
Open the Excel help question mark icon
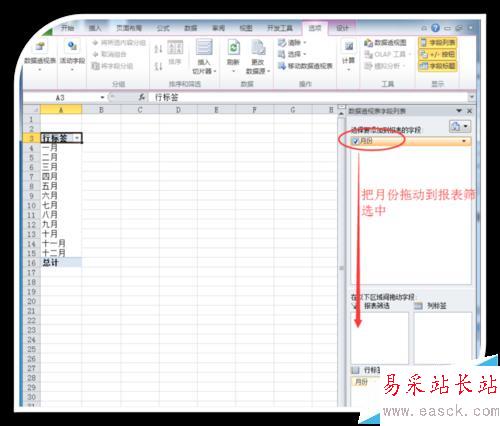pos(435,28)
